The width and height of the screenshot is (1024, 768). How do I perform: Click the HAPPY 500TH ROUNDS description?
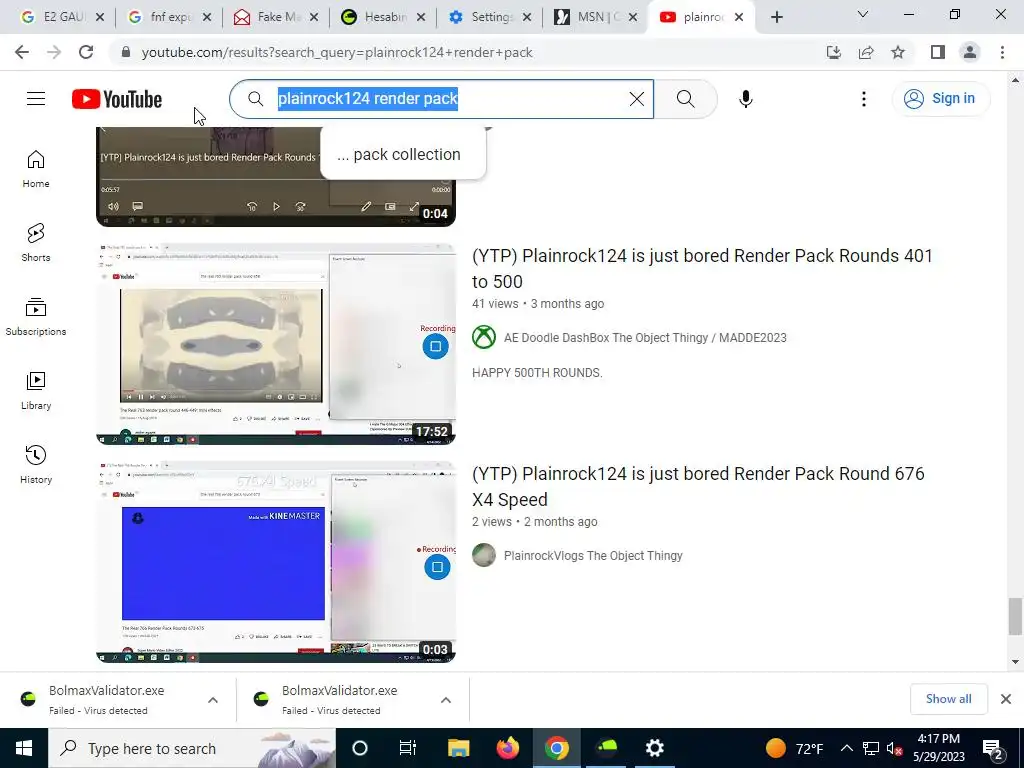[x=537, y=373]
